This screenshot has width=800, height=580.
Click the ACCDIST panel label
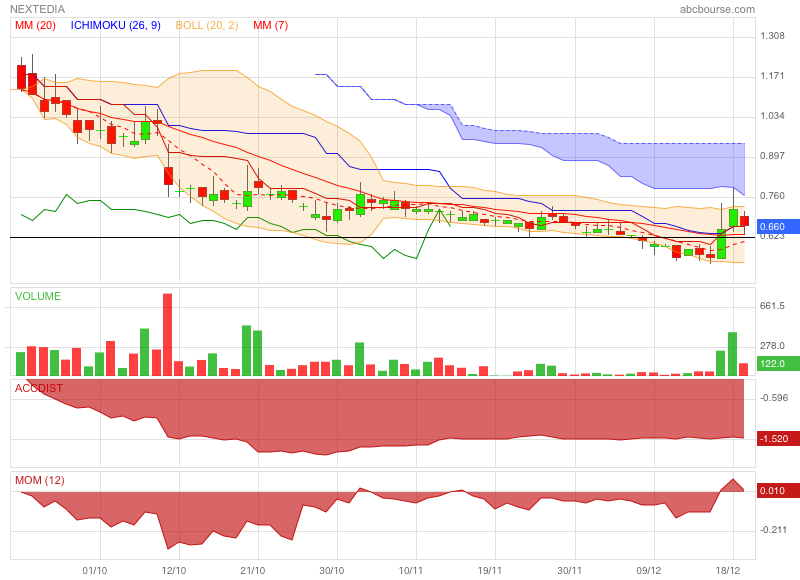[x=39, y=388]
